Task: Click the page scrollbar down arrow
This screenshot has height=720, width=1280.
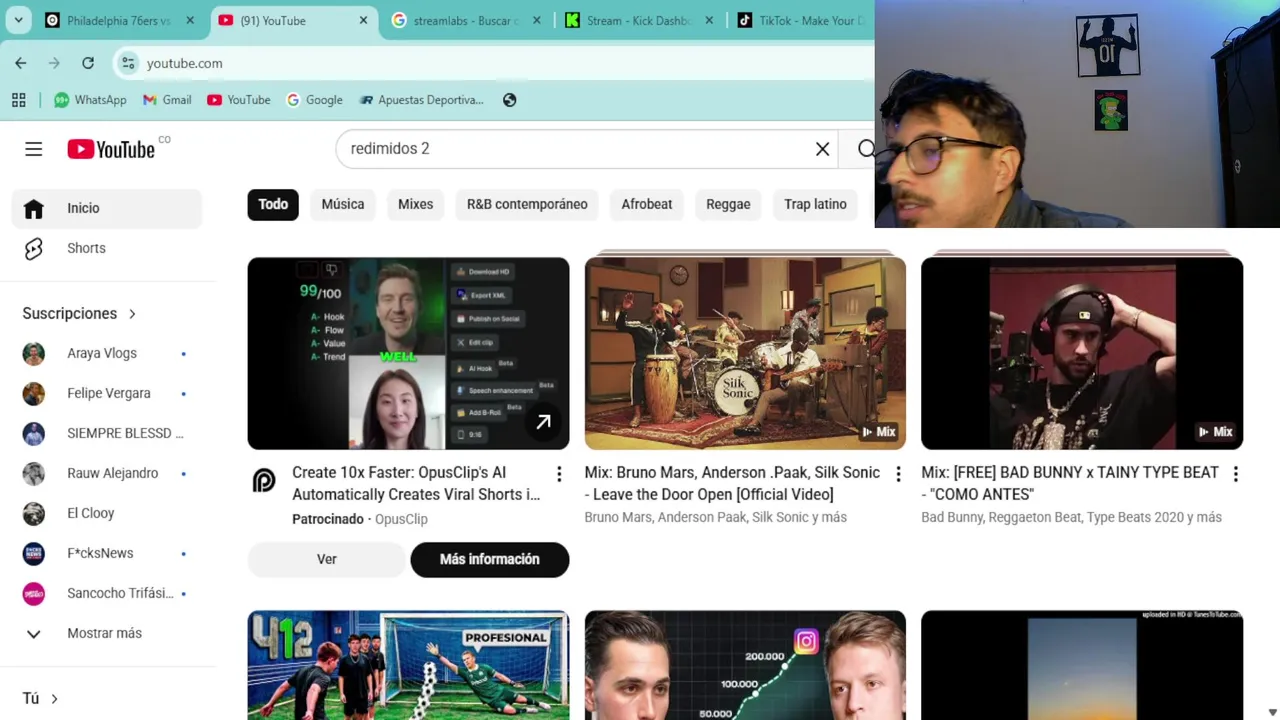Action: tap(1272, 712)
